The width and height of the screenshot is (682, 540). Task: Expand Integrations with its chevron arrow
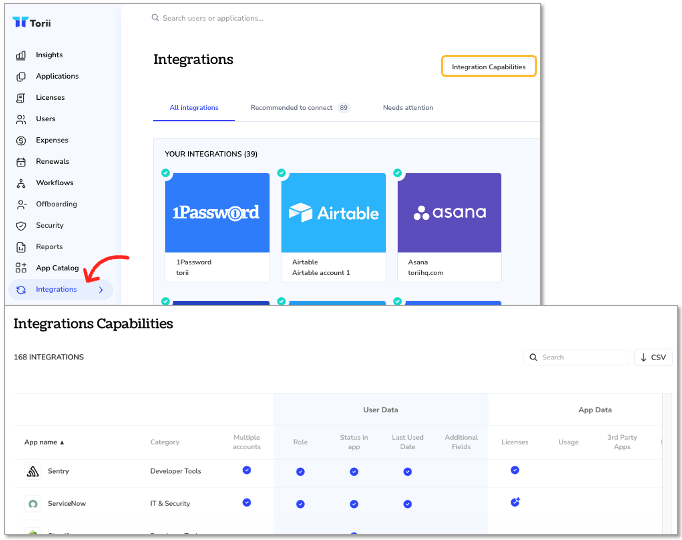(101, 290)
